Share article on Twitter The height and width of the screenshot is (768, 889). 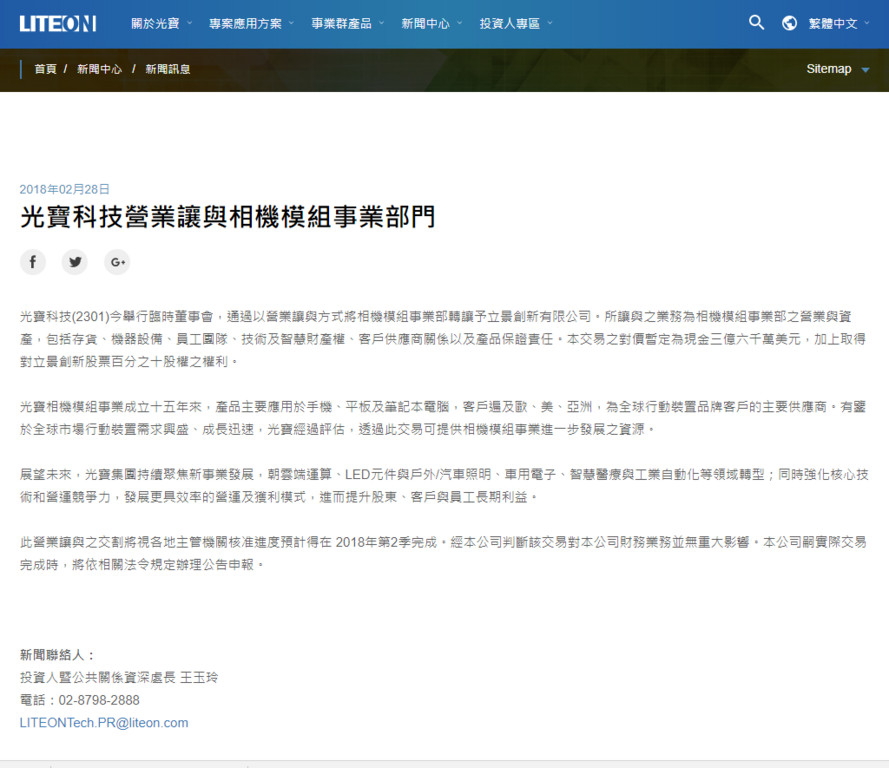point(75,262)
